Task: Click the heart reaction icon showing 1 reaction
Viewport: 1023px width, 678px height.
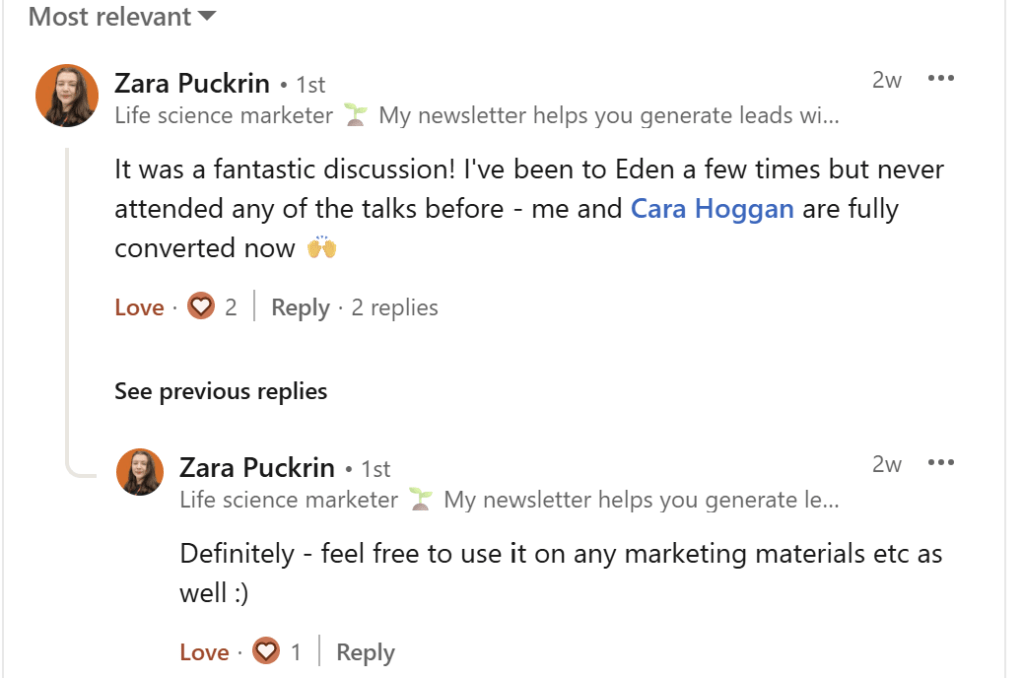Action: point(266,652)
